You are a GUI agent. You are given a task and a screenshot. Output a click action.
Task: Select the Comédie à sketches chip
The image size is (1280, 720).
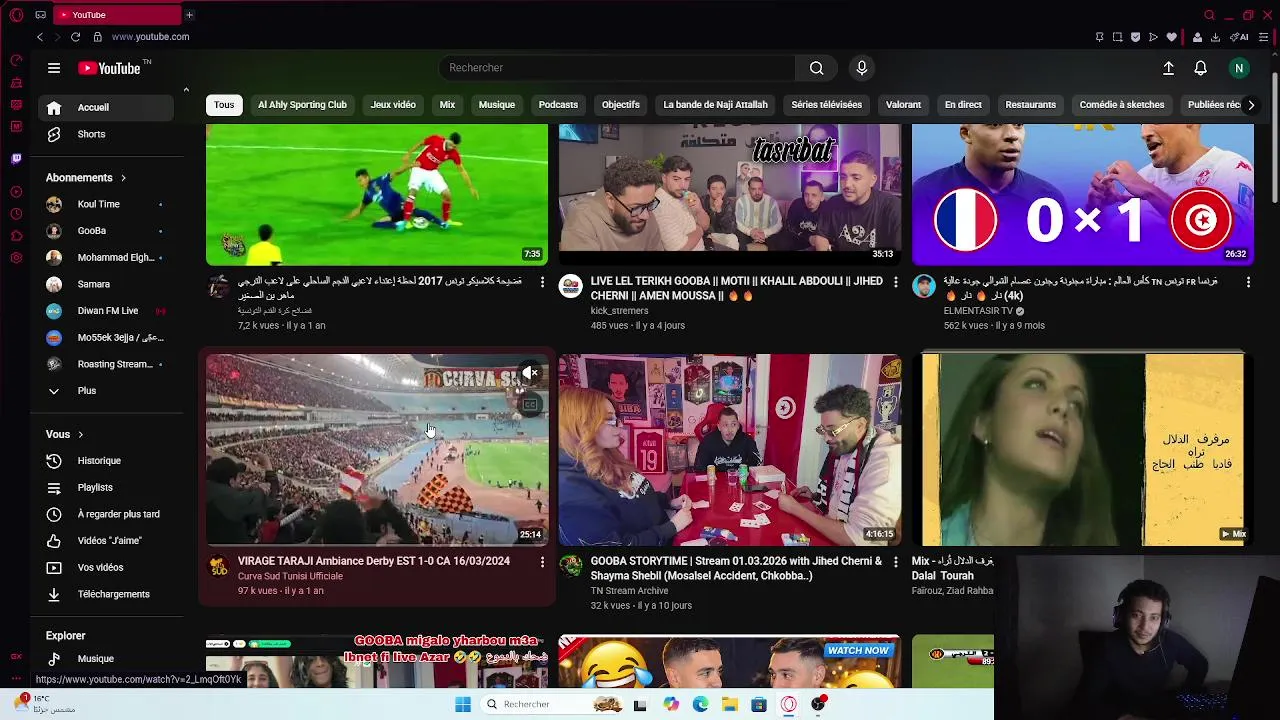[x=1122, y=105]
